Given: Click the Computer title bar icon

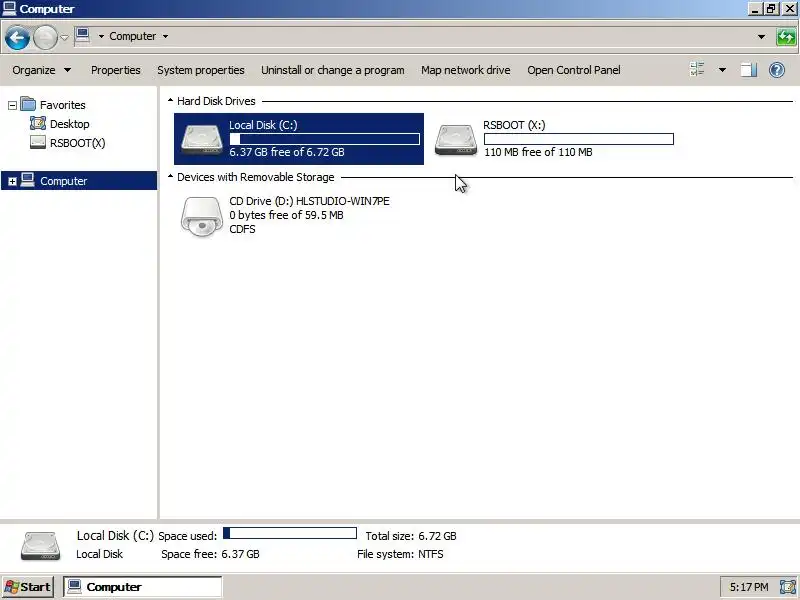Looking at the screenshot, I should coord(9,9).
